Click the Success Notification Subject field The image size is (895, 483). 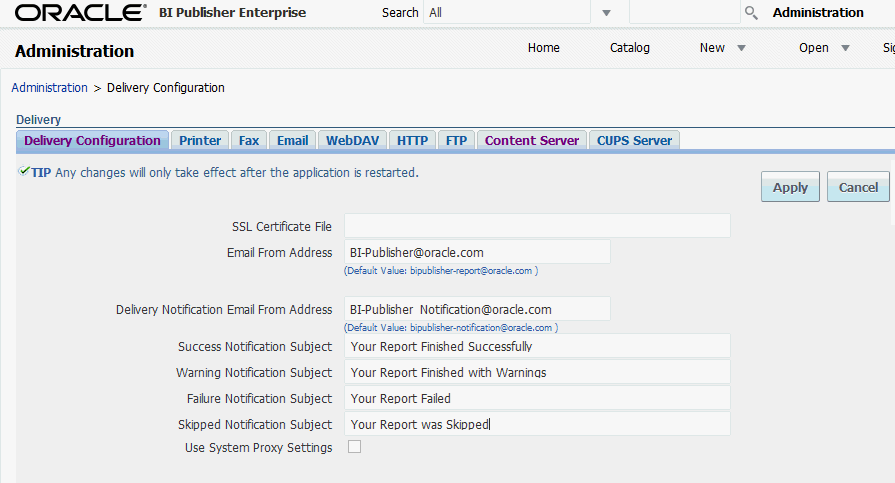537,346
